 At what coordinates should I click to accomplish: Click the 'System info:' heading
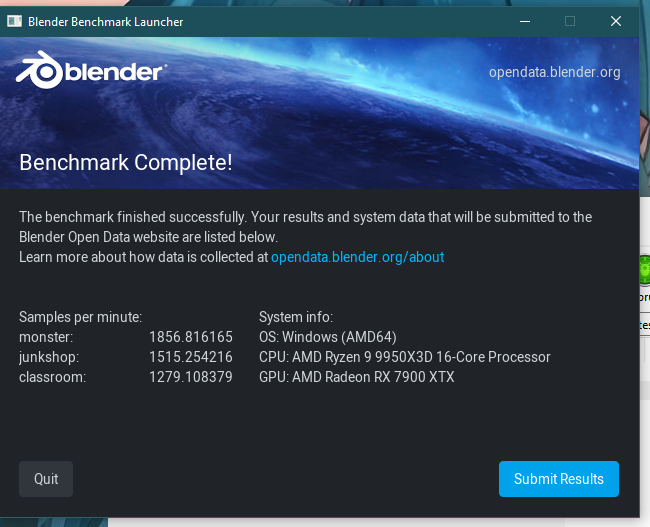296,317
